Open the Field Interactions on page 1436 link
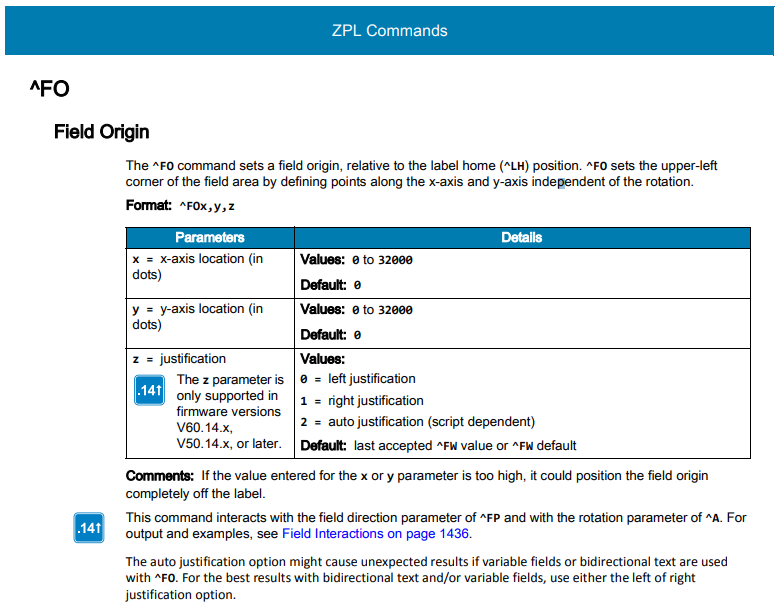This screenshot has width=783, height=614. coord(375,534)
